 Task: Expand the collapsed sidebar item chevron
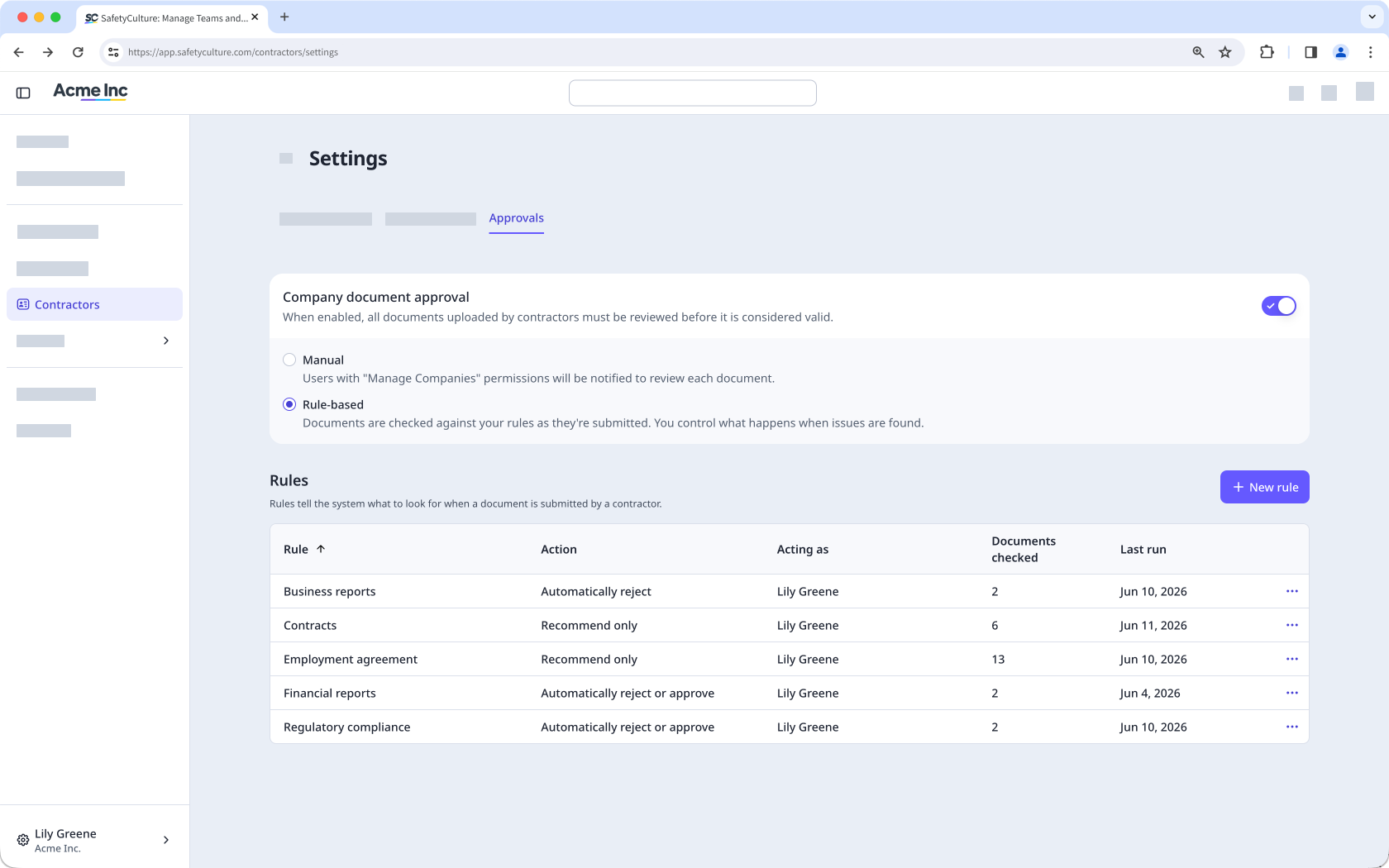click(166, 341)
